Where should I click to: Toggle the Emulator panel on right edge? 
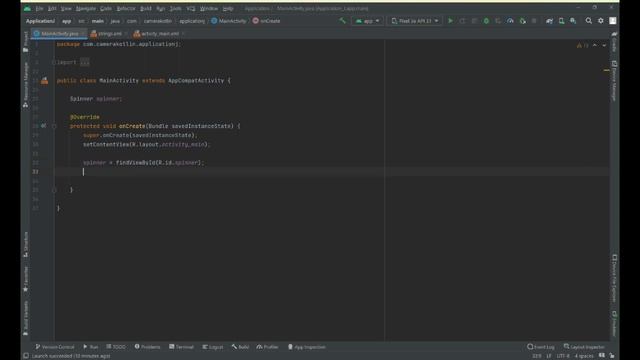[614, 324]
